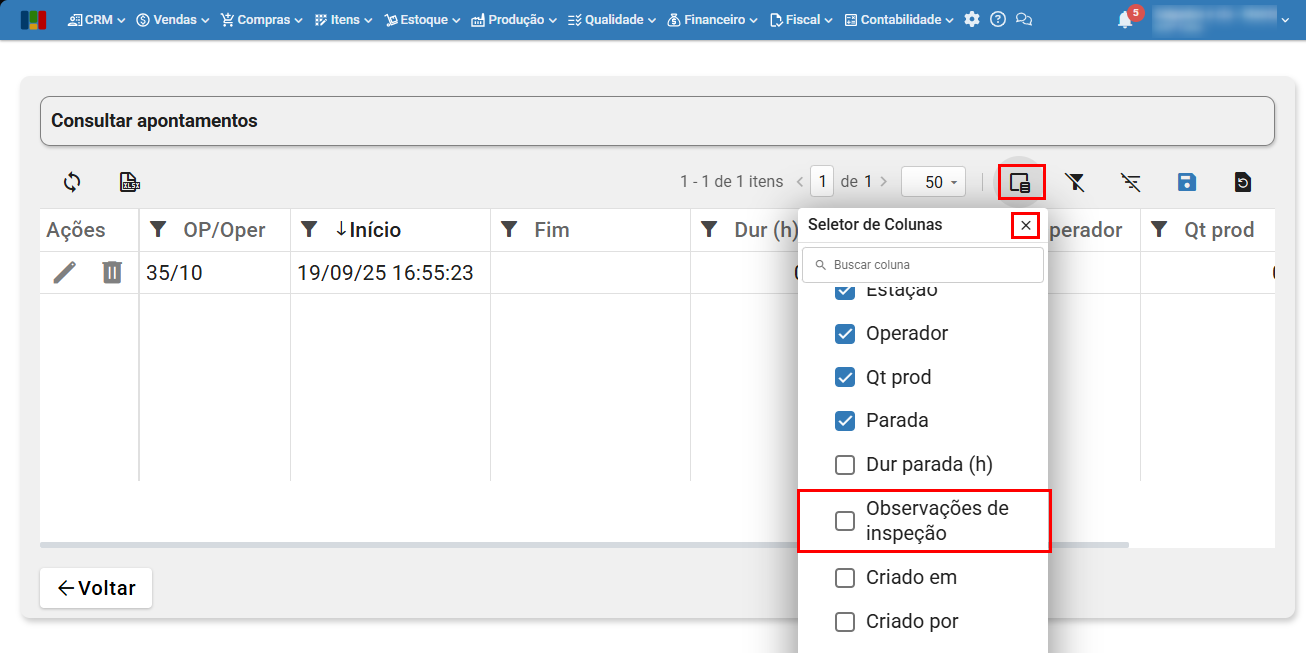1306x653 pixels.
Task: Enable the Observações de inspeção column
Action: [x=845, y=521]
